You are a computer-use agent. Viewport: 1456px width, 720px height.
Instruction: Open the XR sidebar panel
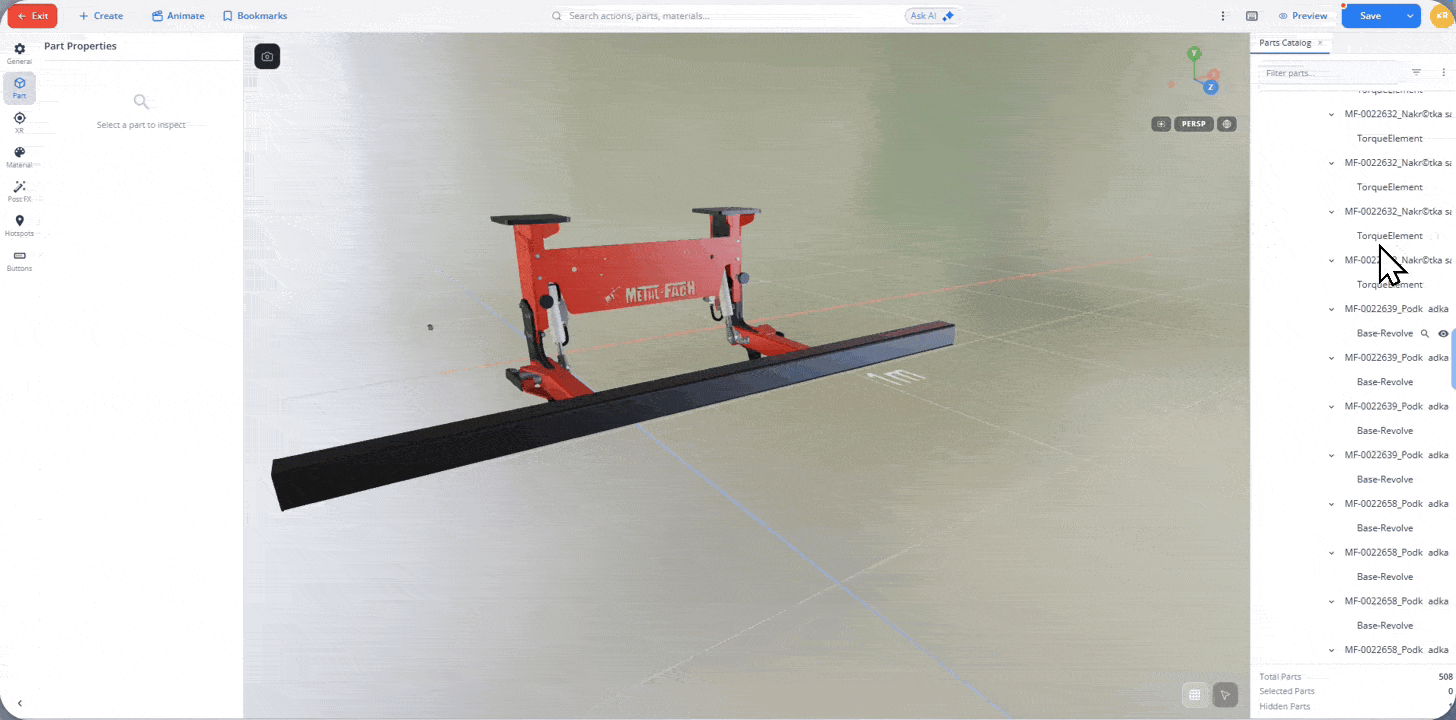coord(19,123)
